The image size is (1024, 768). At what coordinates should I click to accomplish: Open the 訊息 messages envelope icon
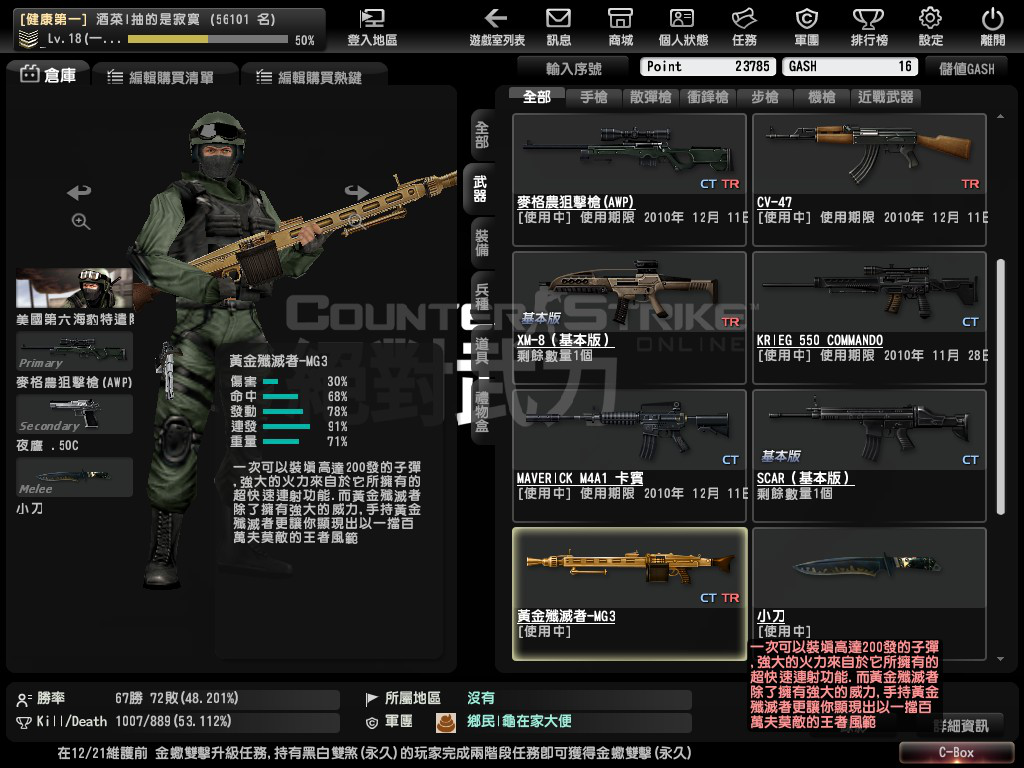(x=558, y=27)
